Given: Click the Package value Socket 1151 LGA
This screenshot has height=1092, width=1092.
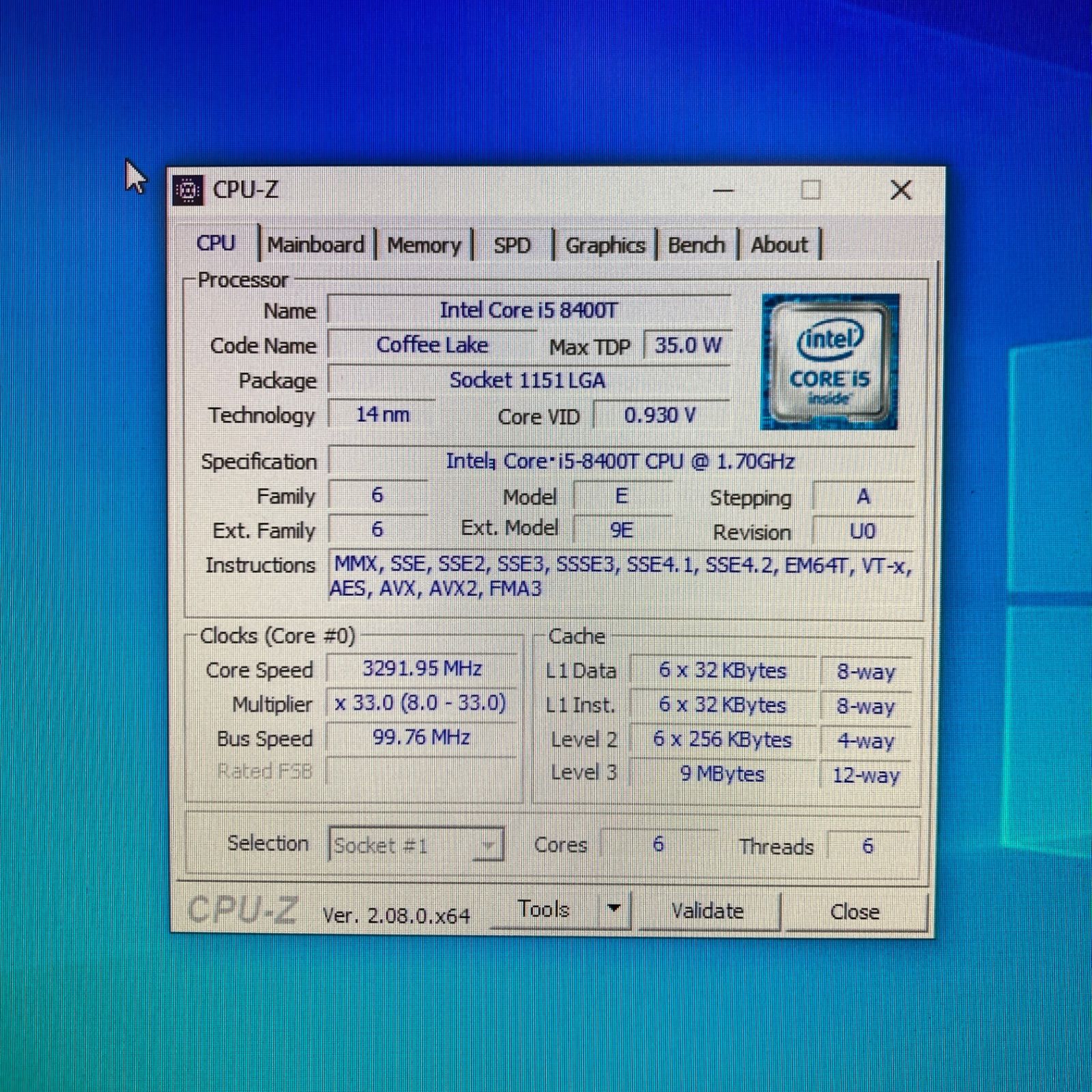Looking at the screenshot, I should coord(529,380).
